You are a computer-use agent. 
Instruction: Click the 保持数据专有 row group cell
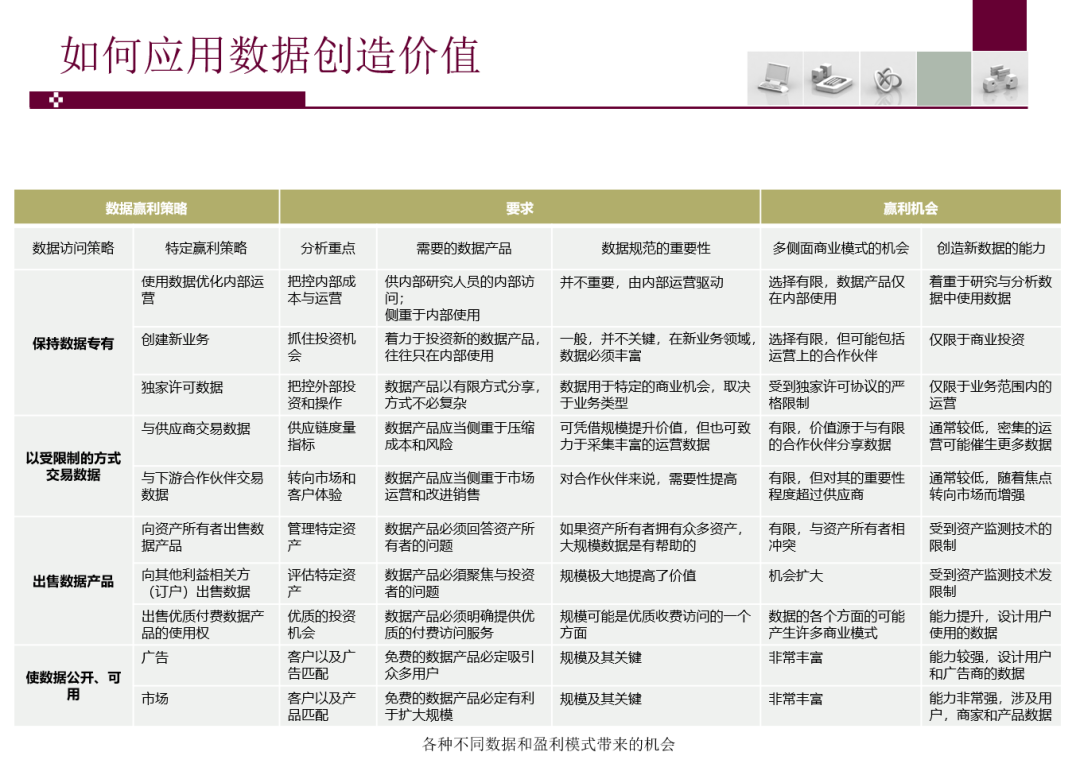[73, 343]
